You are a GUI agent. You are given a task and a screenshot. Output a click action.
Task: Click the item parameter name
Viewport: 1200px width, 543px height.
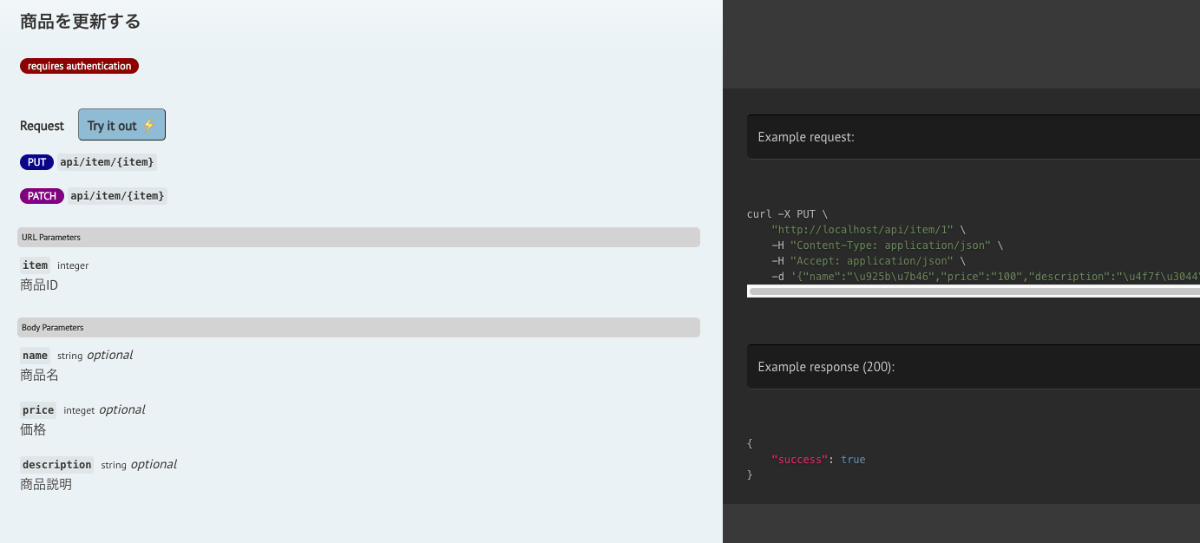pyautogui.click(x=35, y=265)
